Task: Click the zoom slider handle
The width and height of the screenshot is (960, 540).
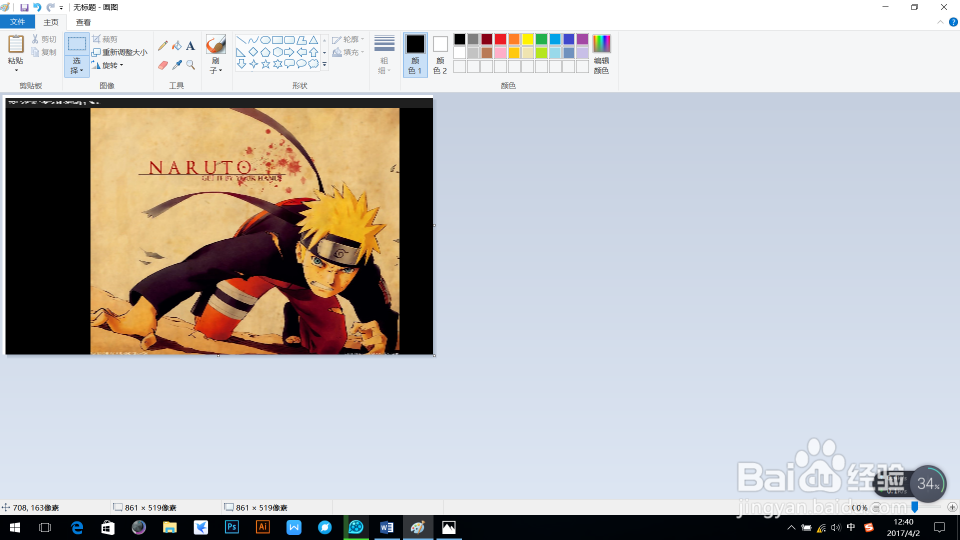Action: click(x=914, y=508)
